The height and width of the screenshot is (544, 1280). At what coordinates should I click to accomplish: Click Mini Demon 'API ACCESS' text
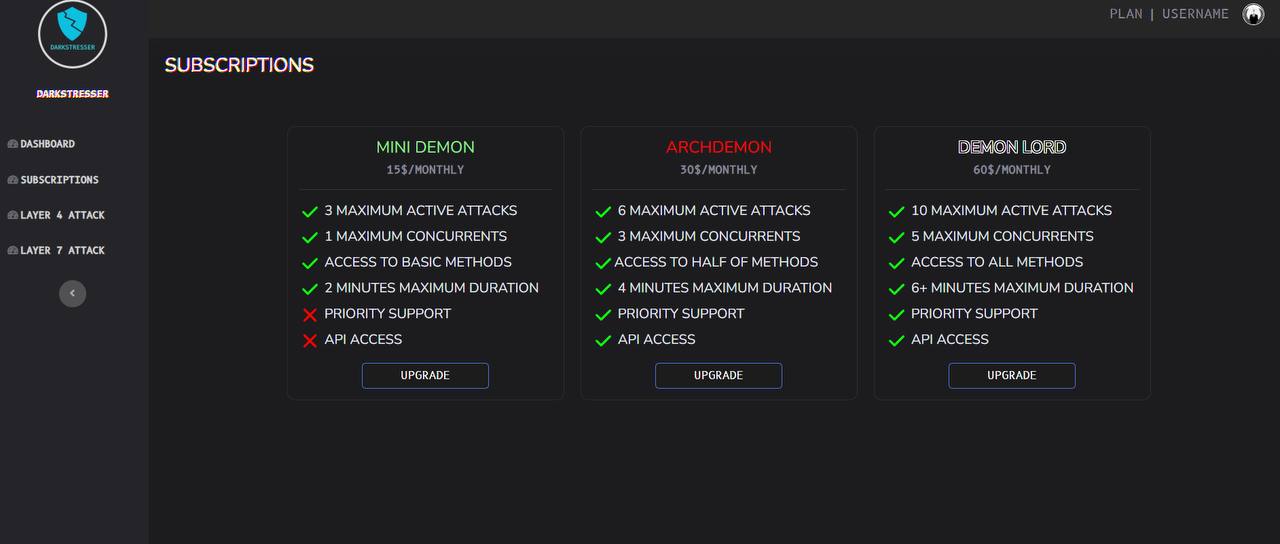[363, 340]
